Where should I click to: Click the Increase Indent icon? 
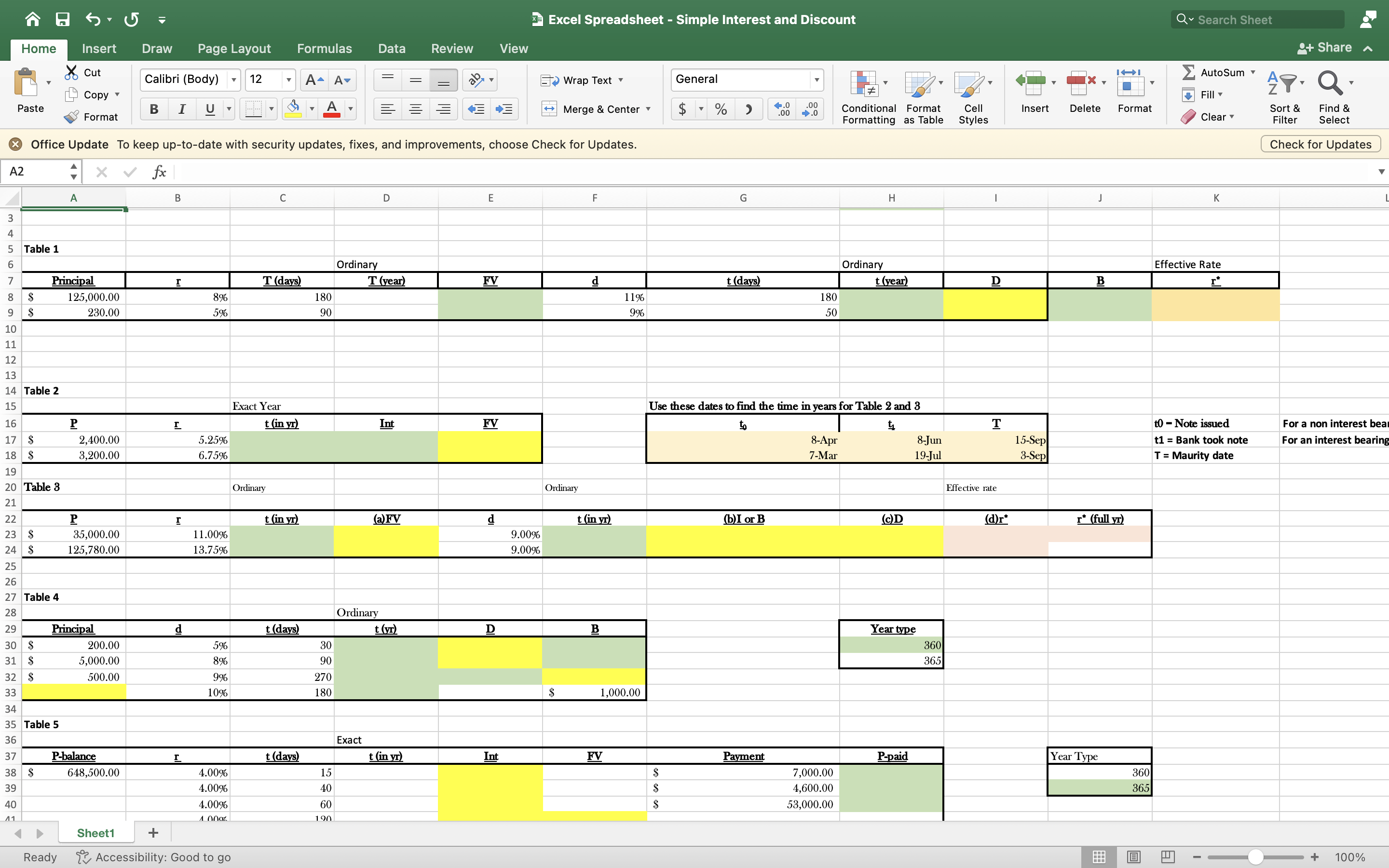(x=504, y=109)
